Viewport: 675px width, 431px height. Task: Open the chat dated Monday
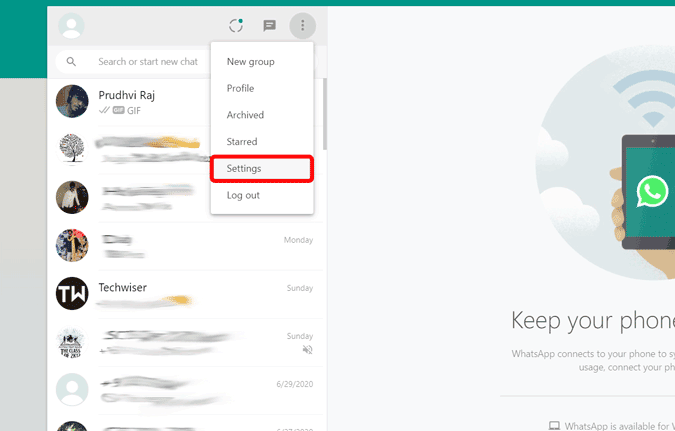[185, 246]
